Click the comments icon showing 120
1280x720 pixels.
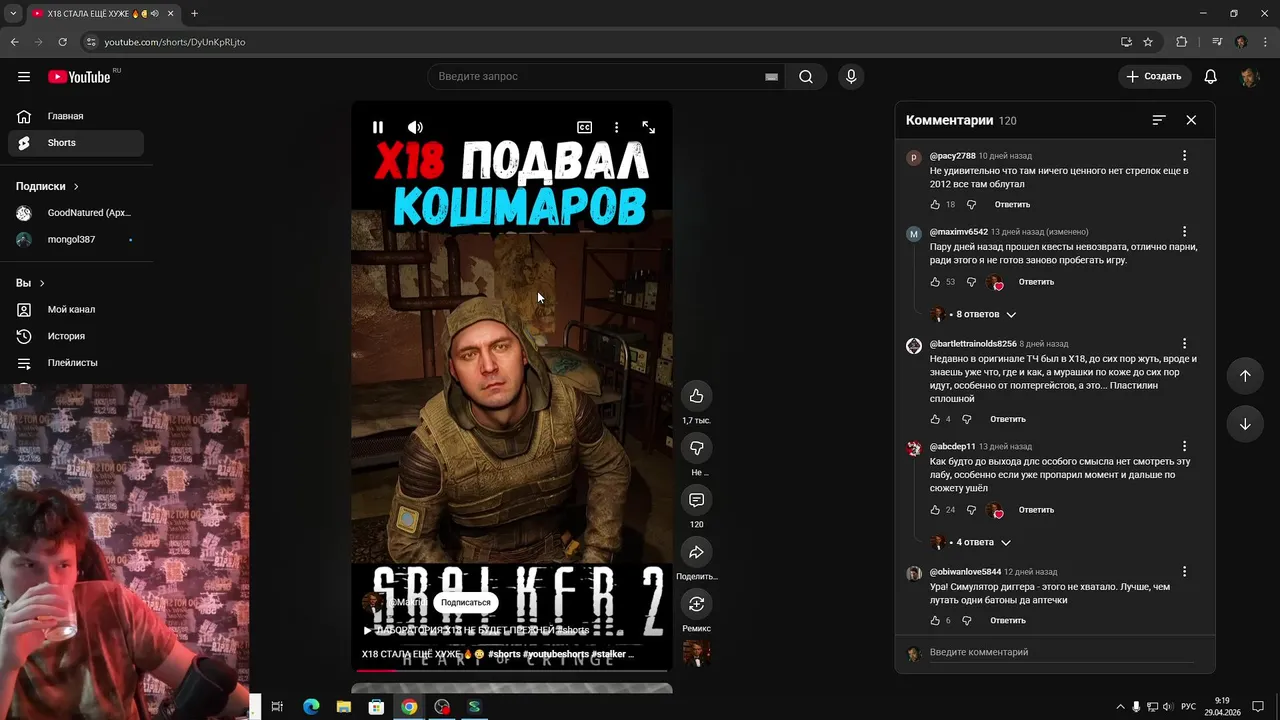tap(697, 500)
